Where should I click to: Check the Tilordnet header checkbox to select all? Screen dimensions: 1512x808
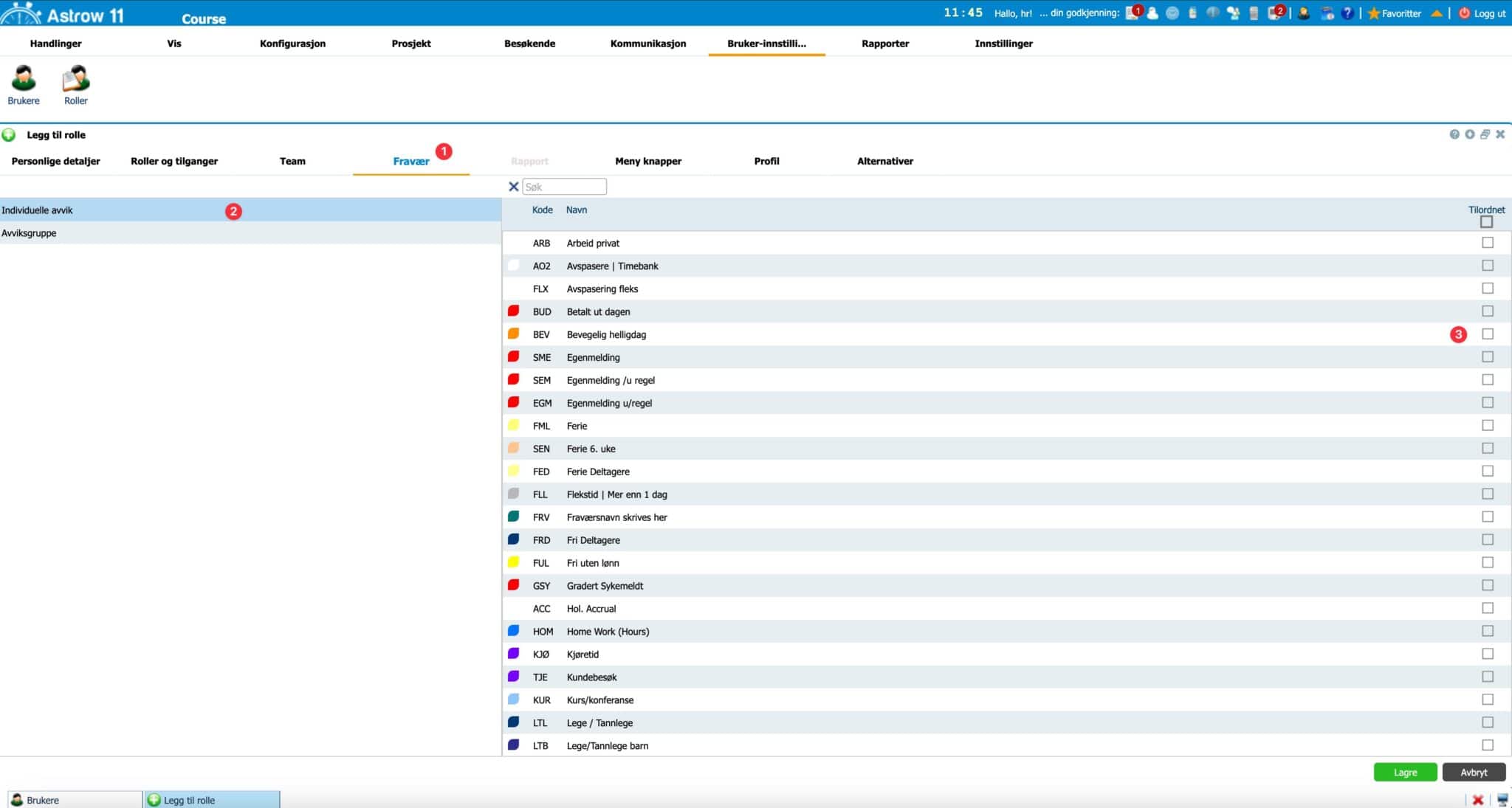point(1486,222)
